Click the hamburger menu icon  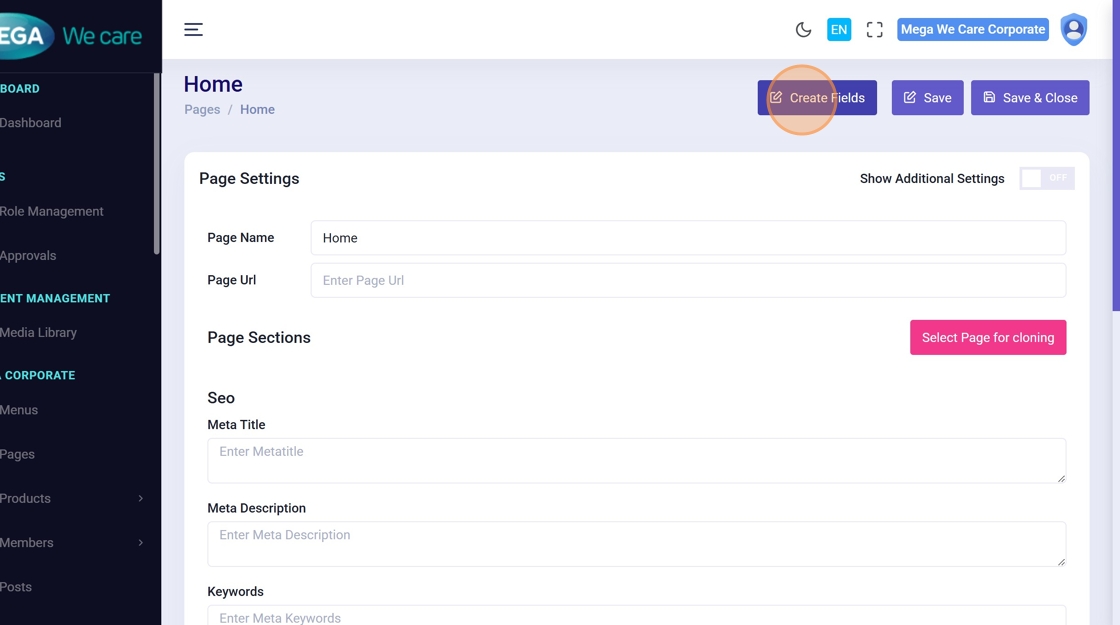[x=193, y=30]
